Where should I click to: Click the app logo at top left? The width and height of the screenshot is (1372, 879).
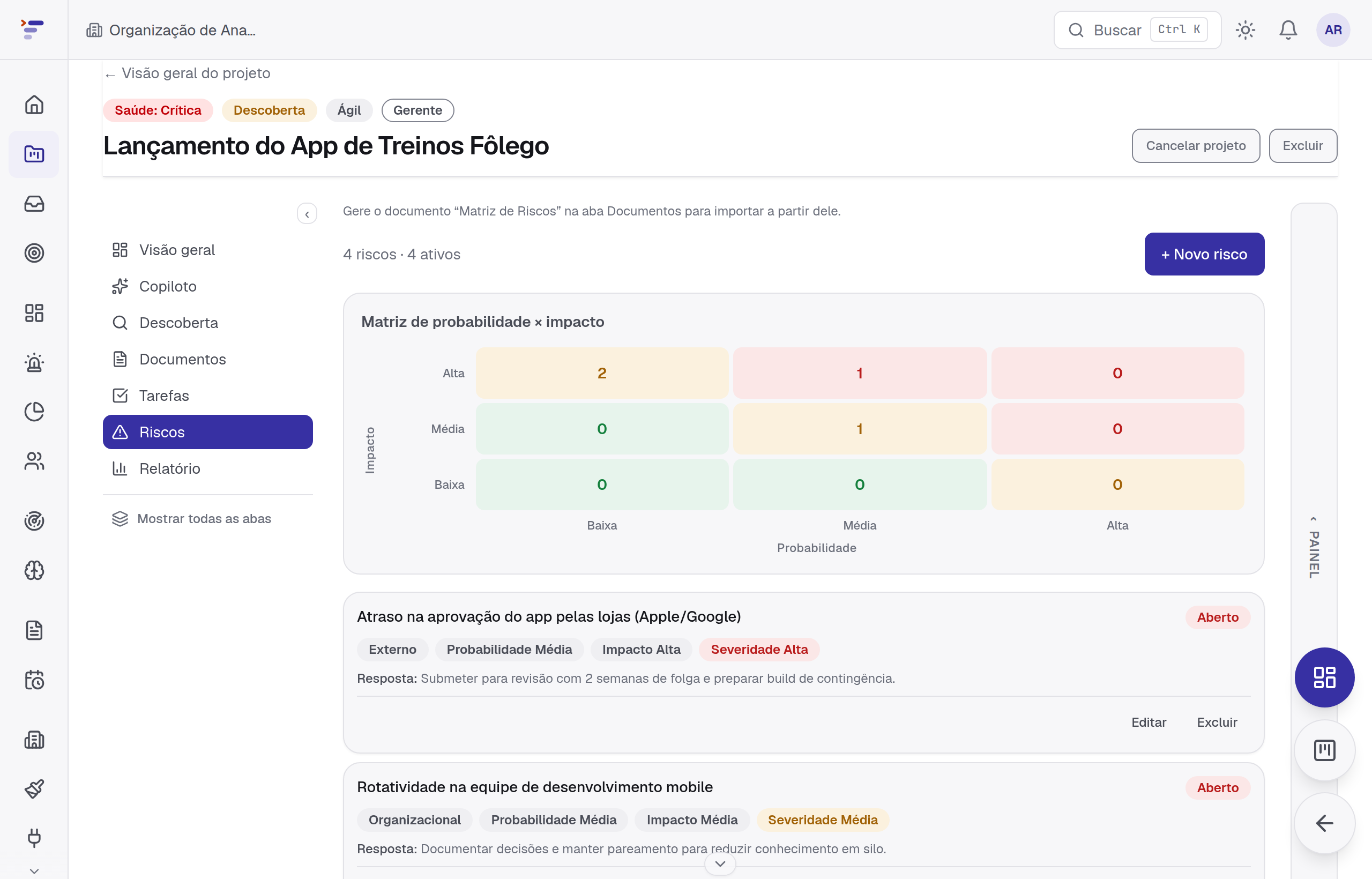(x=33, y=29)
